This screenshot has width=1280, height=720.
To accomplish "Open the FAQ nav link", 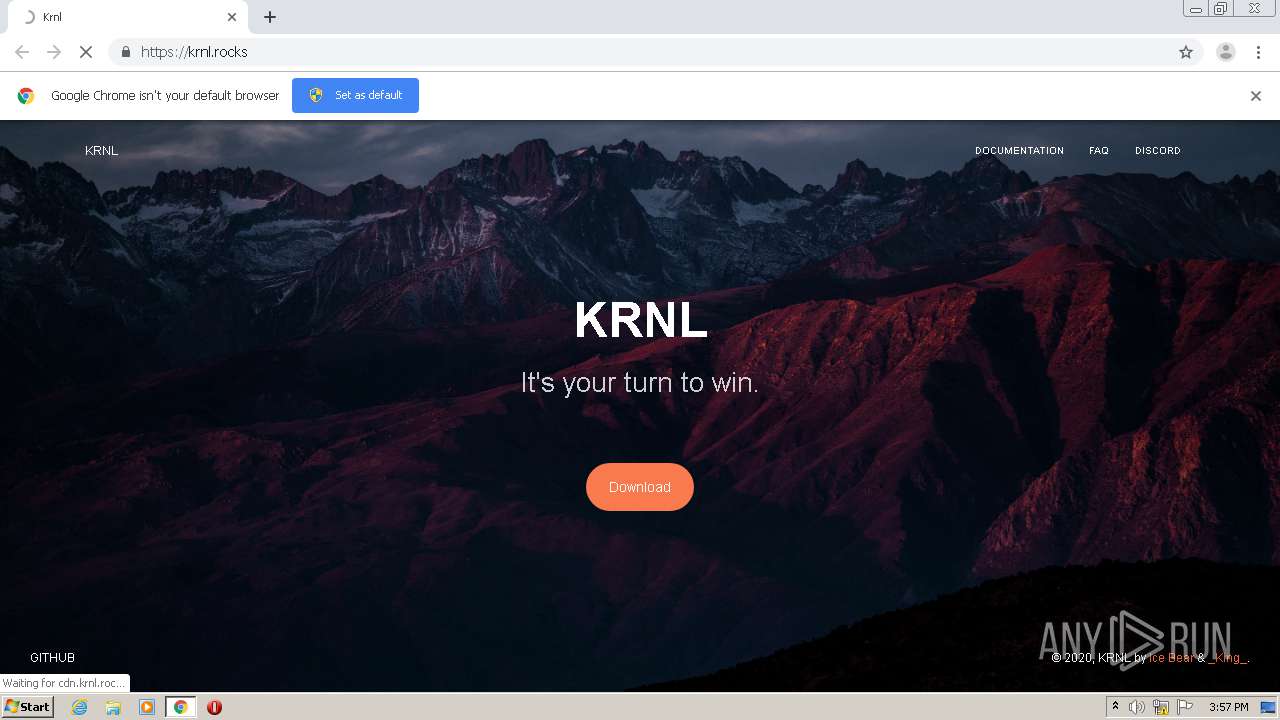I will 1099,151.
